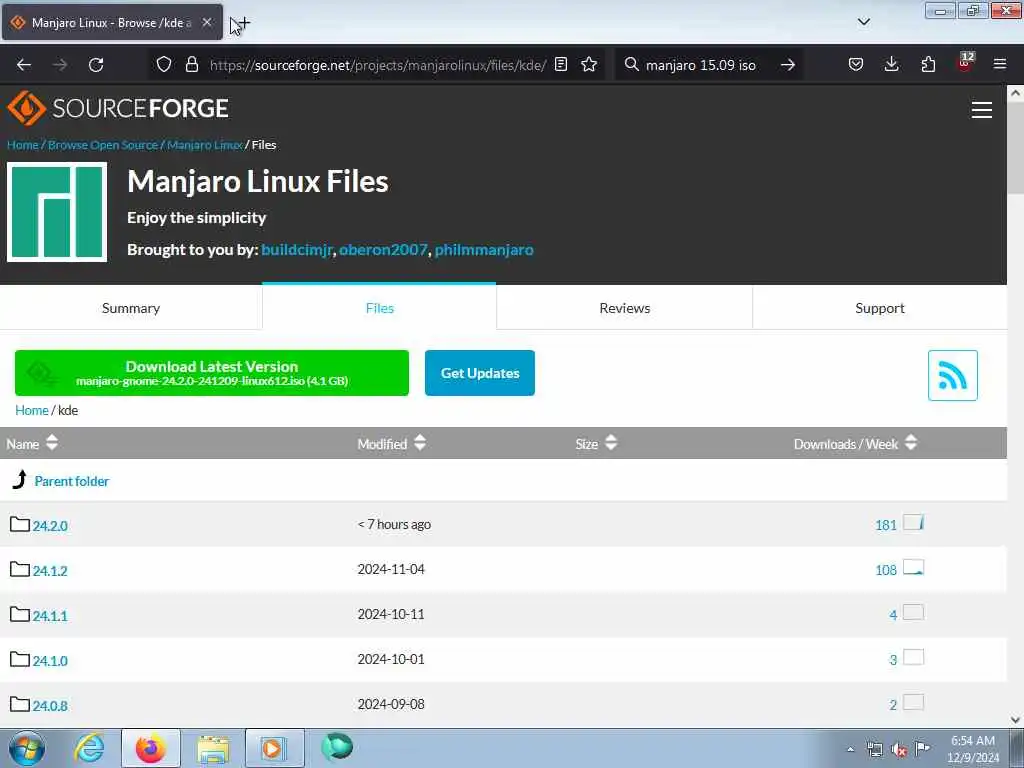Screen dimensions: 1024x768
Task: Open the extensions puzzle icon
Action: 928,64
